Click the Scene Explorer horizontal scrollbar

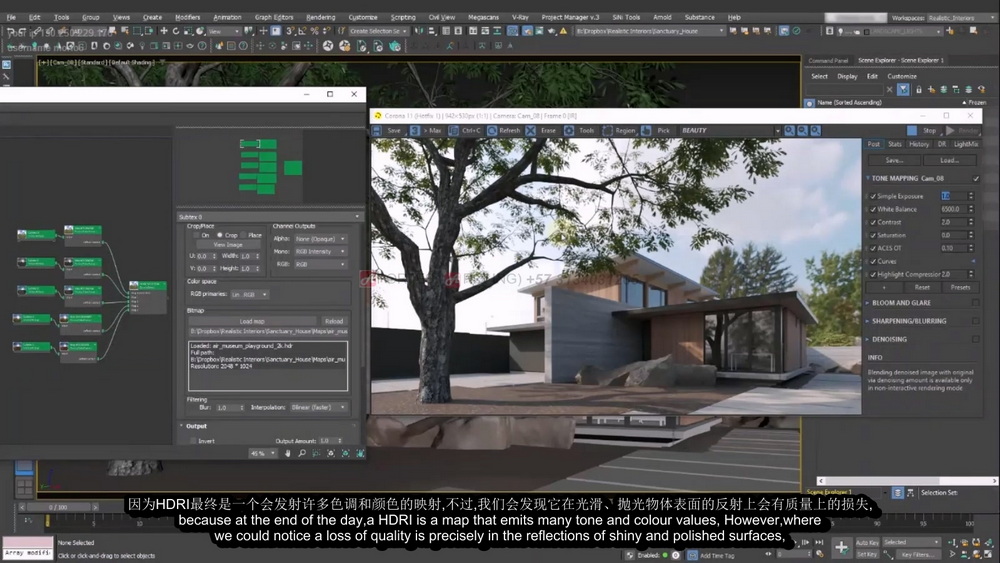tap(908, 481)
